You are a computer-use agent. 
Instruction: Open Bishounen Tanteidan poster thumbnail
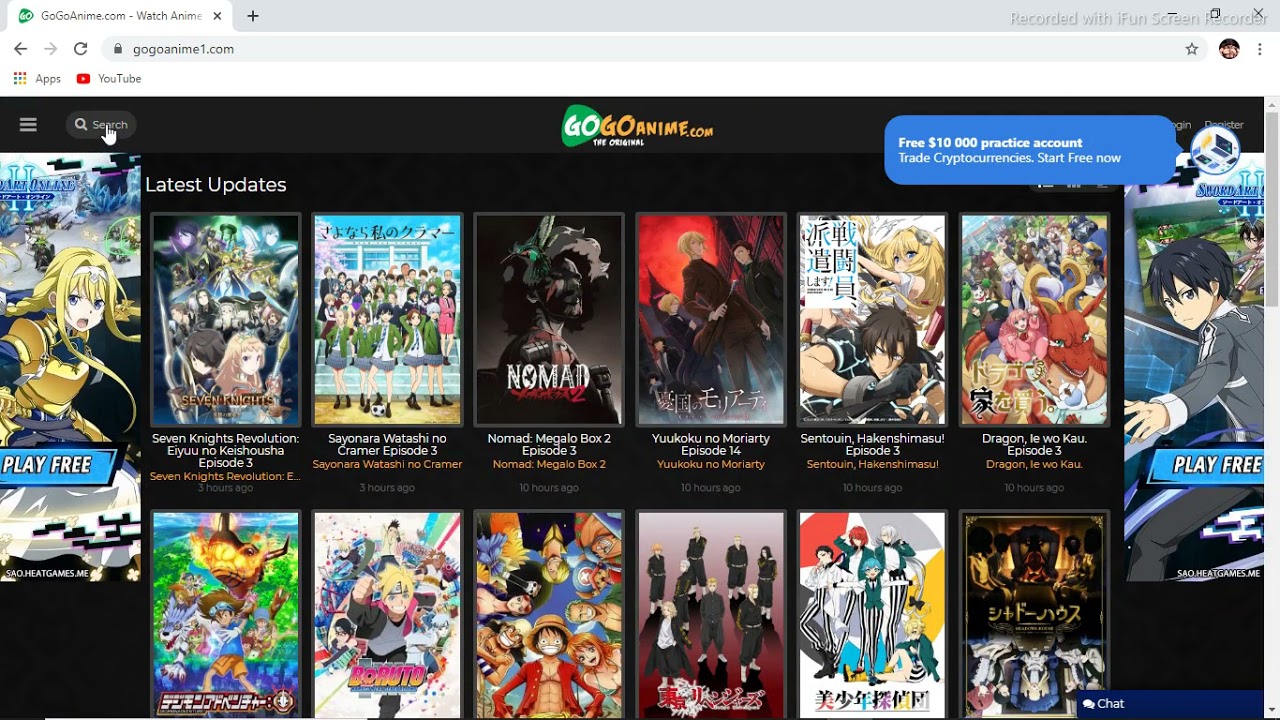873,615
